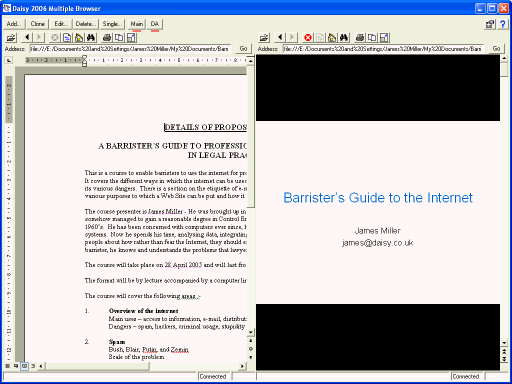The image size is (512, 384).
Task: Click the two-pages icon in left pane toolbar
Action: [x=119, y=37]
